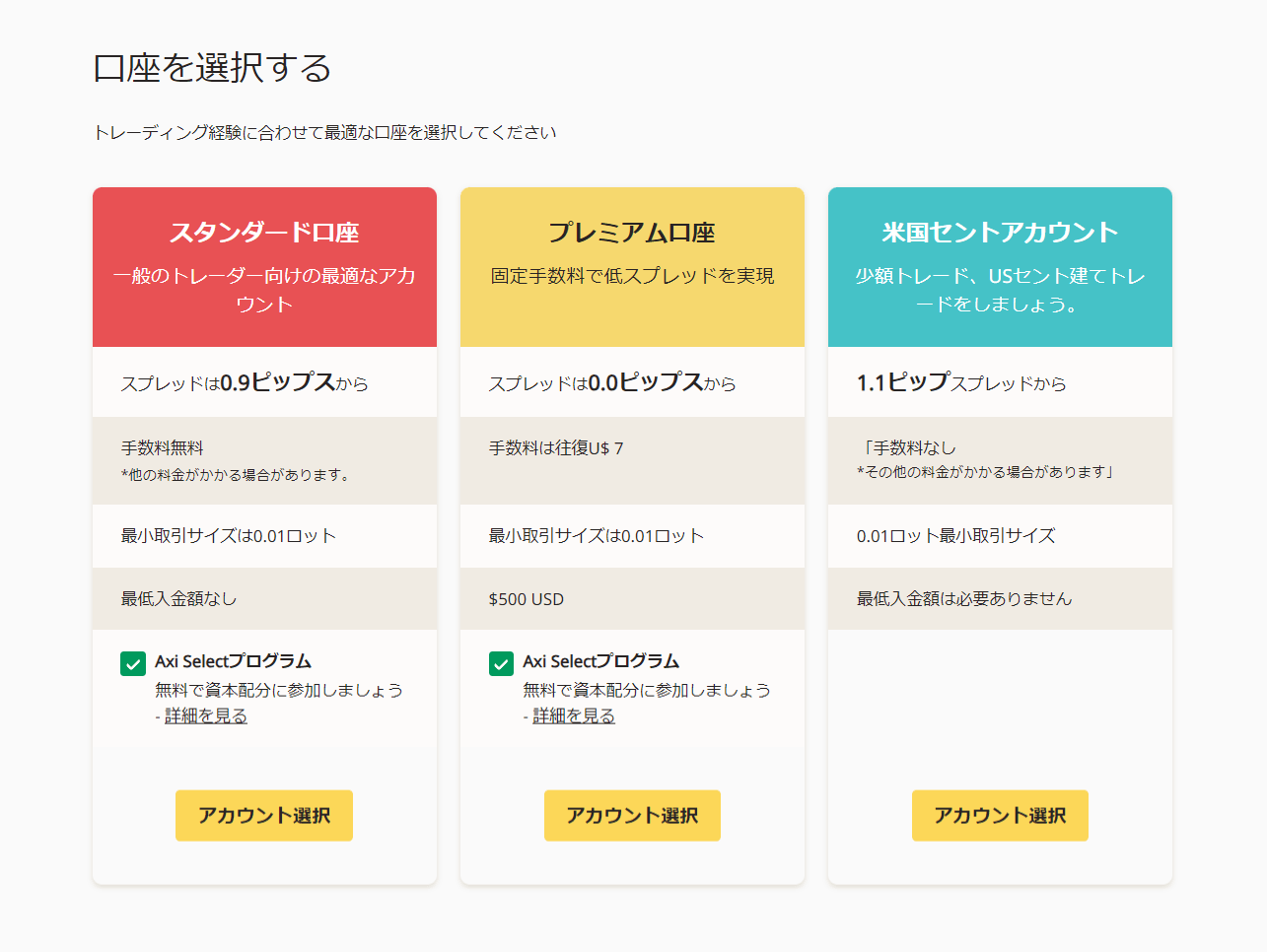
Task: Click the アカウント選択 button on 米国セントアカウント card
Action: click(1000, 815)
